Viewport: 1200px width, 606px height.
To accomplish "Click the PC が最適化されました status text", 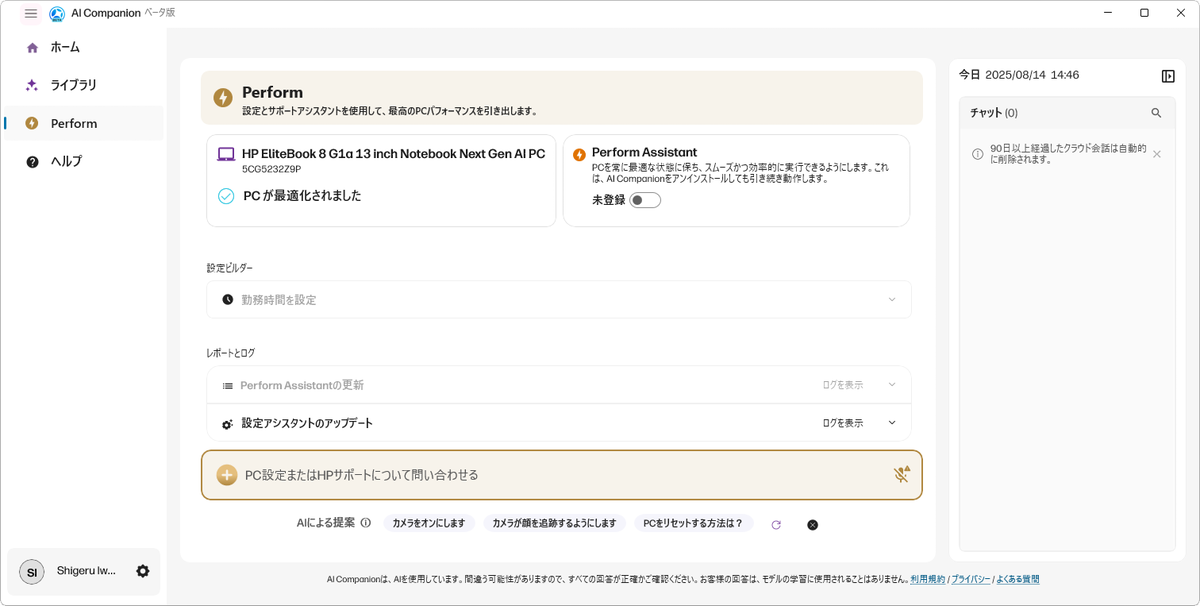I will click(x=302, y=196).
